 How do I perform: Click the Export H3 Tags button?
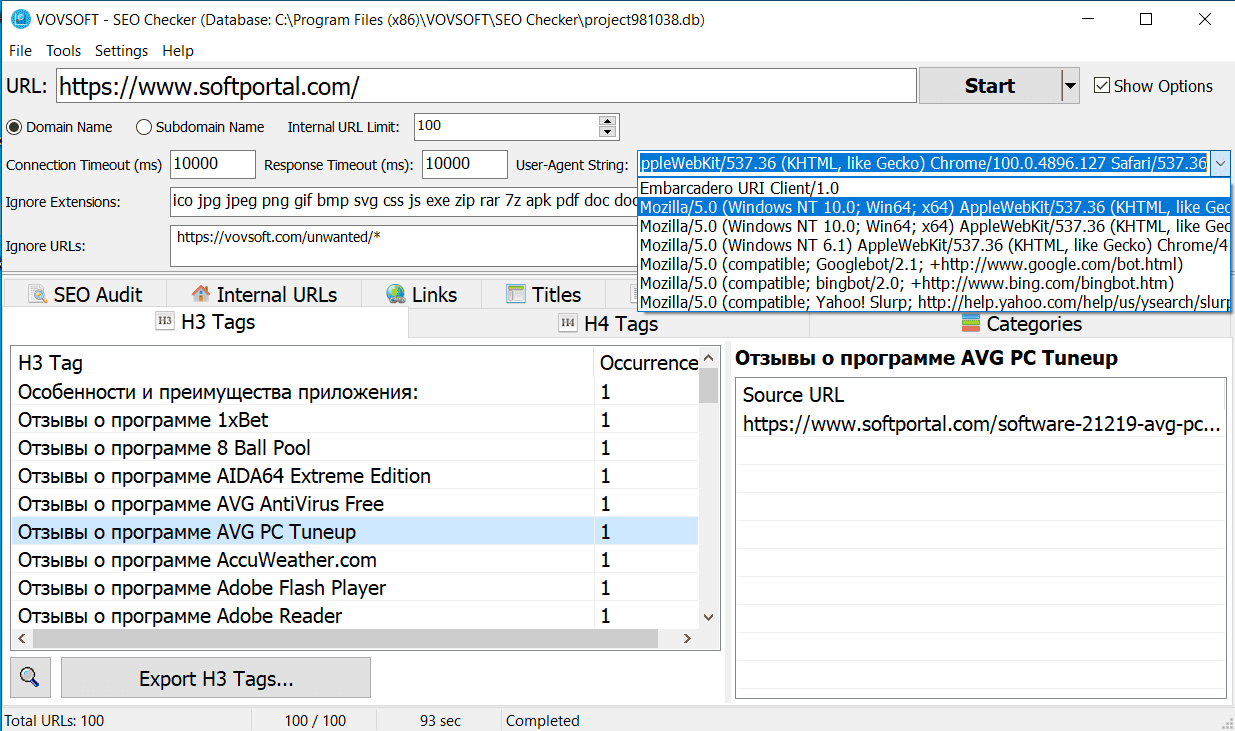[x=216, y=678]
